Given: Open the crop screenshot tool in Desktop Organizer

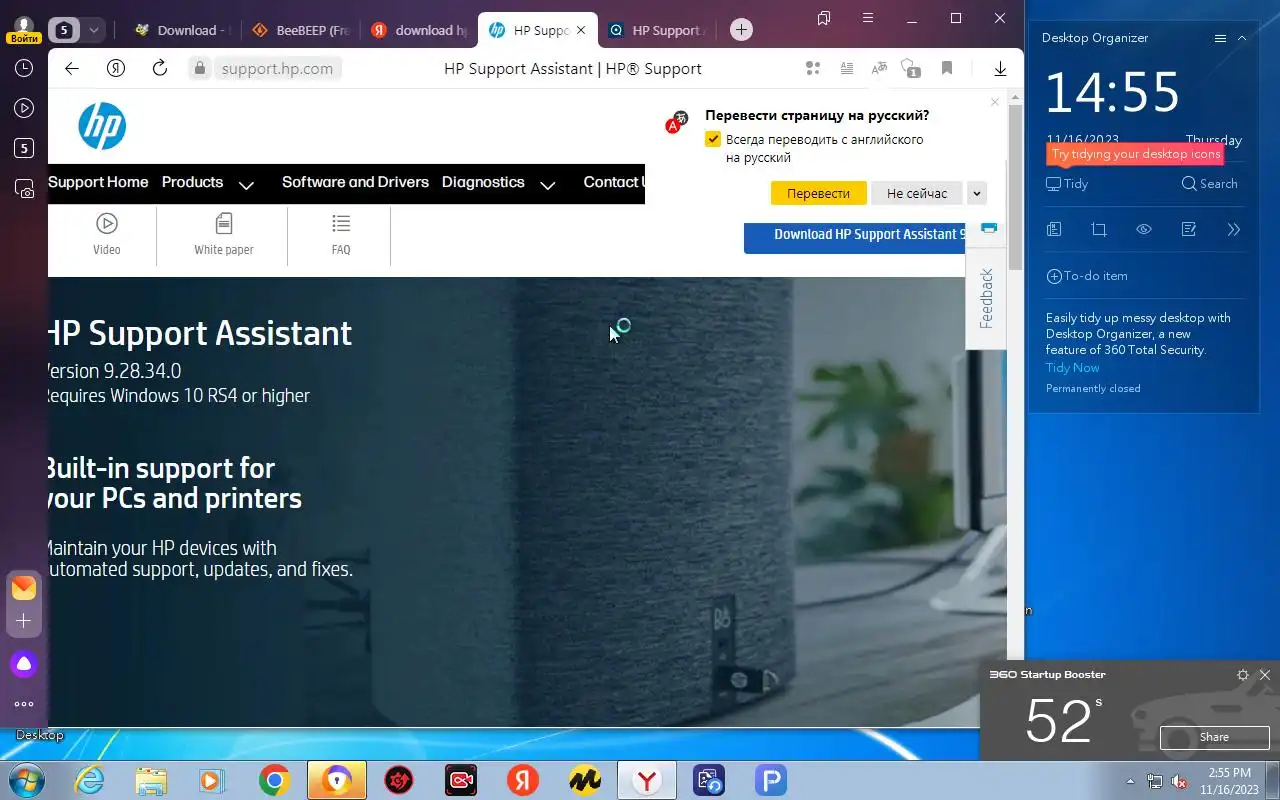Looking at the screenshot, I should pyautogui.click(x=1099, y=229).
